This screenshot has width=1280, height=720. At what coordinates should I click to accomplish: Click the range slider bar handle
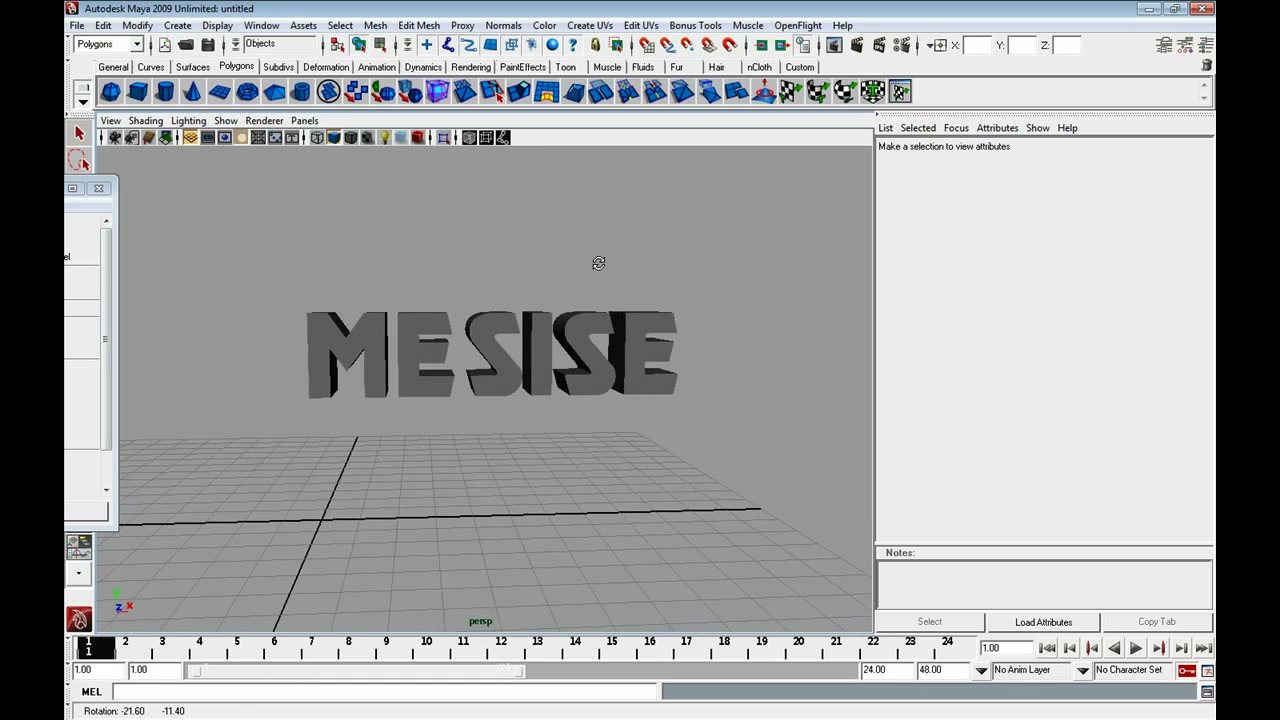356,670
